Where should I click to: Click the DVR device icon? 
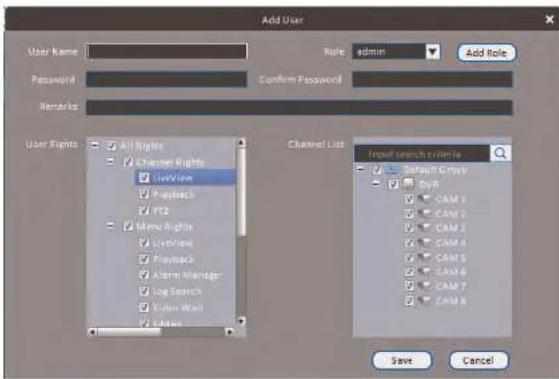408,184
